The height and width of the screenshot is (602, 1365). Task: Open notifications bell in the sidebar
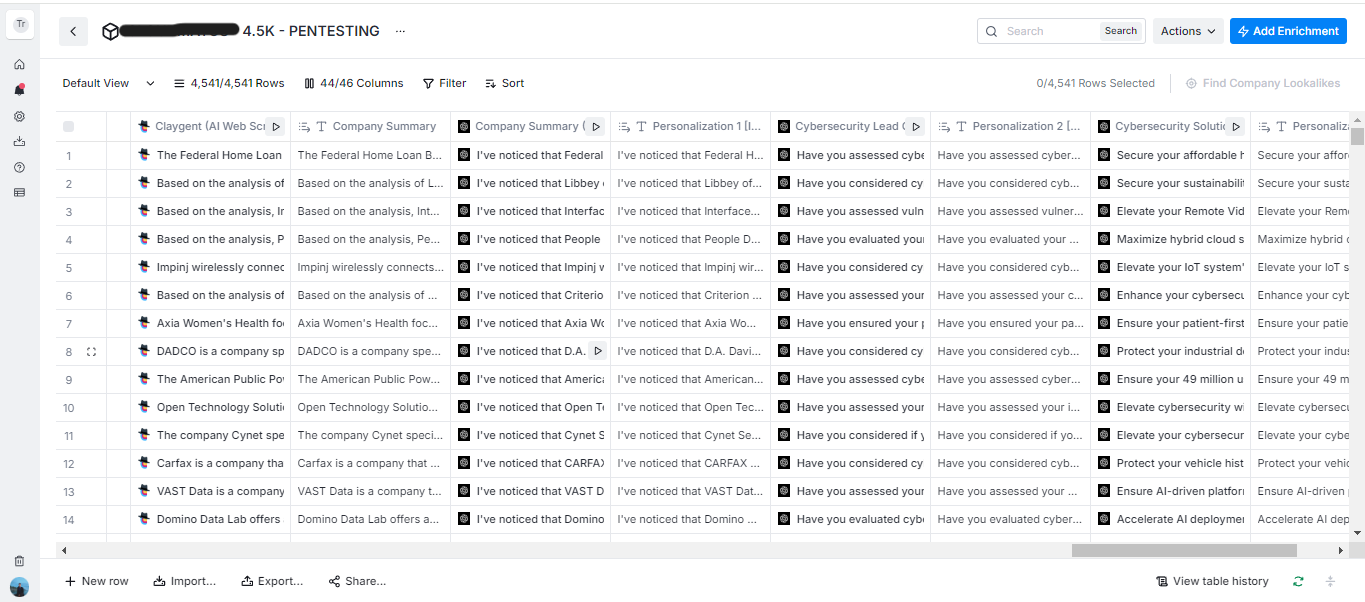pos(19,90)
